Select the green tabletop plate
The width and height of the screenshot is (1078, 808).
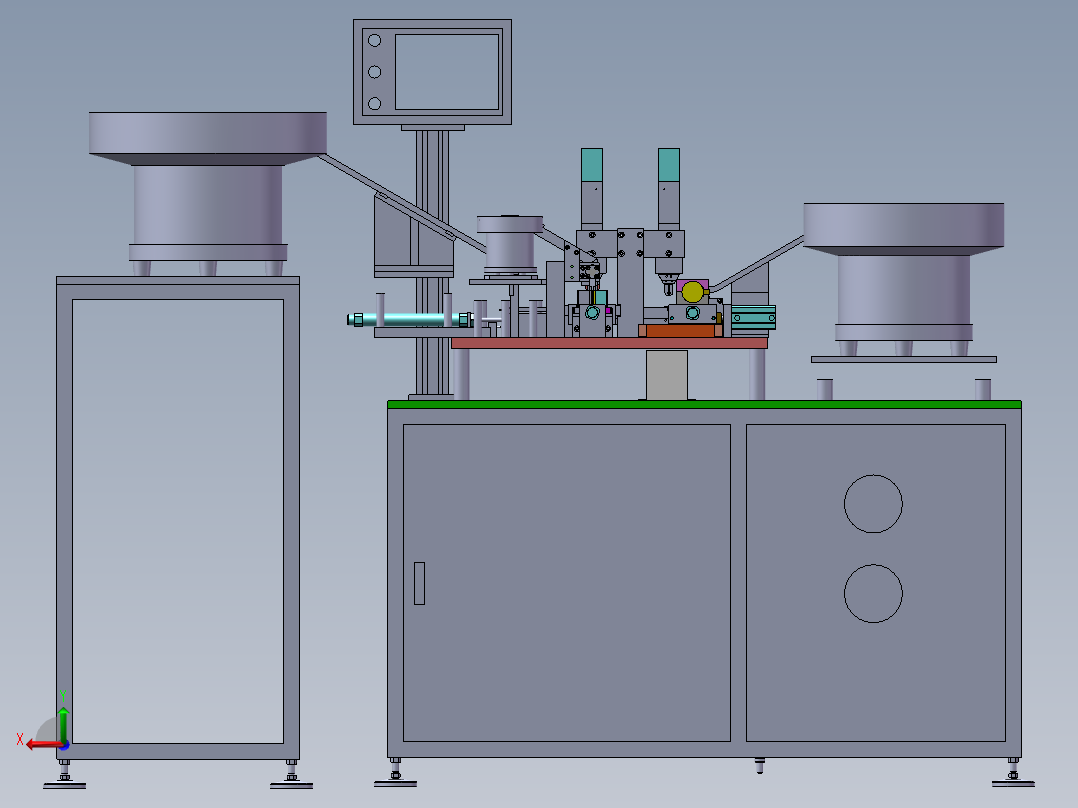pos(704,404)
